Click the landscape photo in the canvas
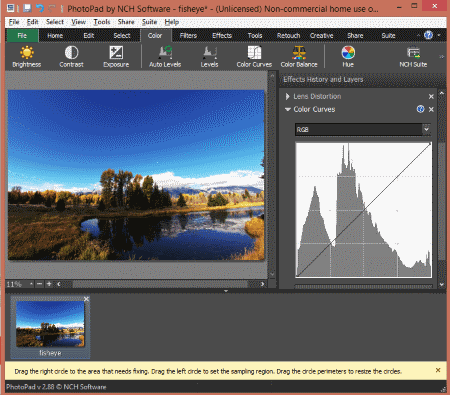Viewport: 450px width, 395px height. click(x=136, y=175)
